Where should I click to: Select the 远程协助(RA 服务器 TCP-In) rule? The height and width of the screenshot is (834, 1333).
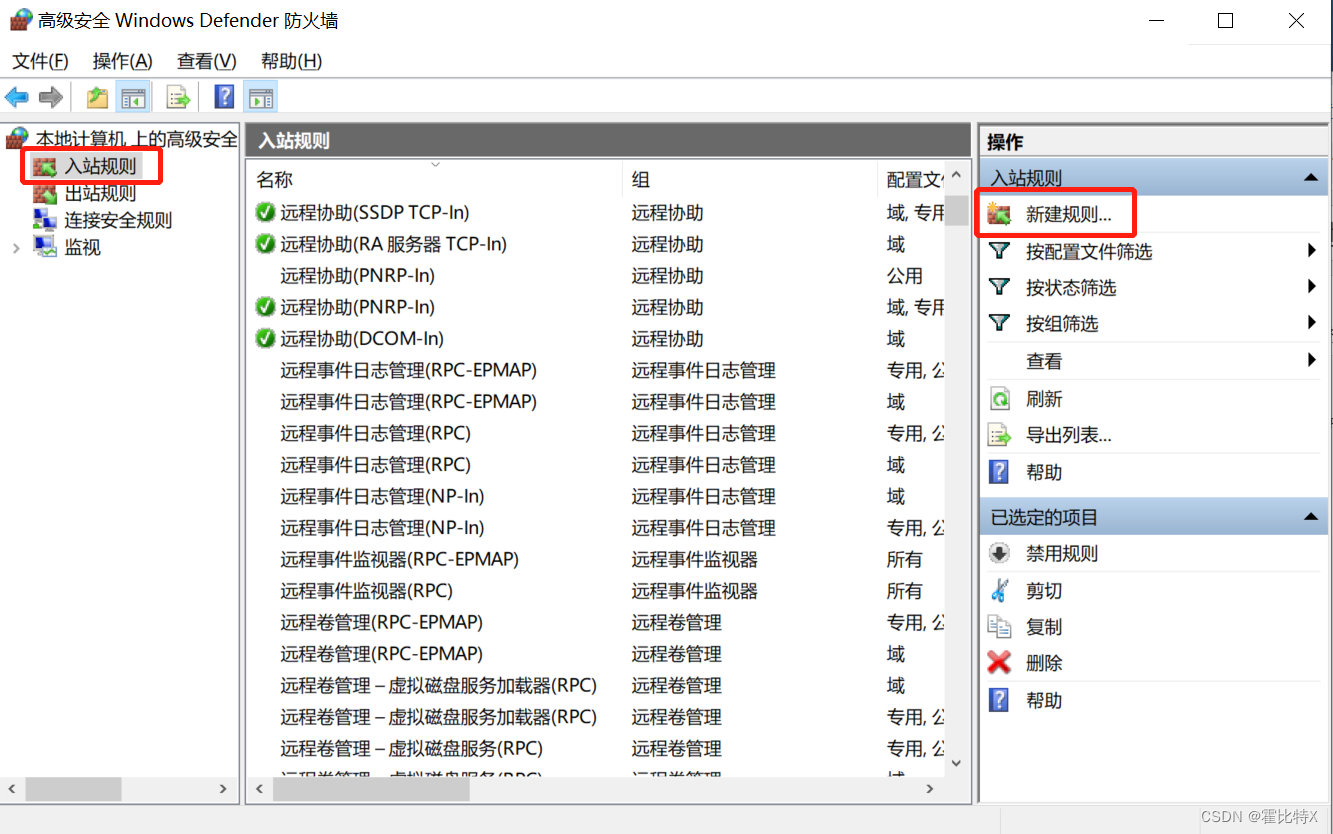click(x=394, y=244)
